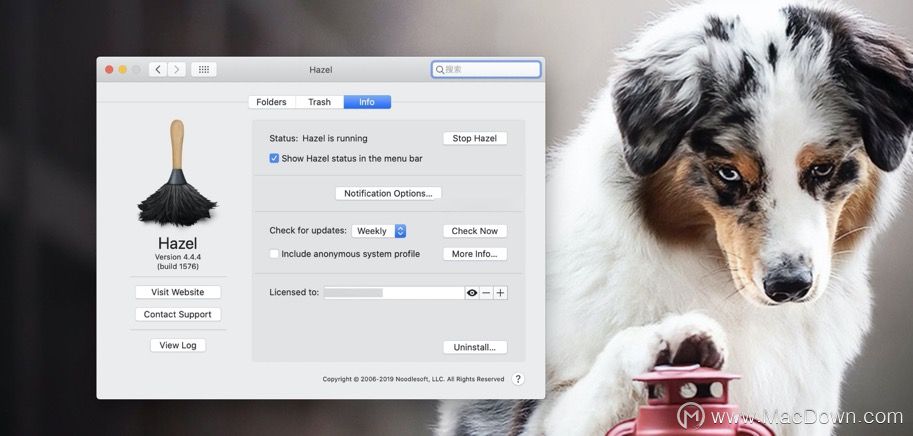Click the Uninstall button
913x436 pixels.
(x=475, y=348)
